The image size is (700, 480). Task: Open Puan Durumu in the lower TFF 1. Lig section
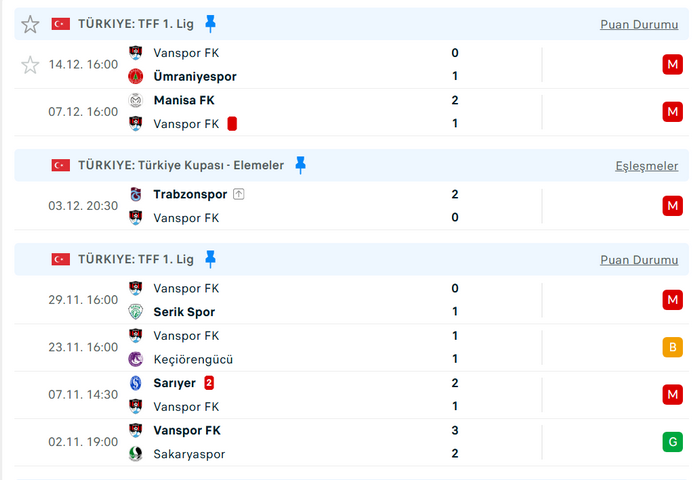[639, 260]
